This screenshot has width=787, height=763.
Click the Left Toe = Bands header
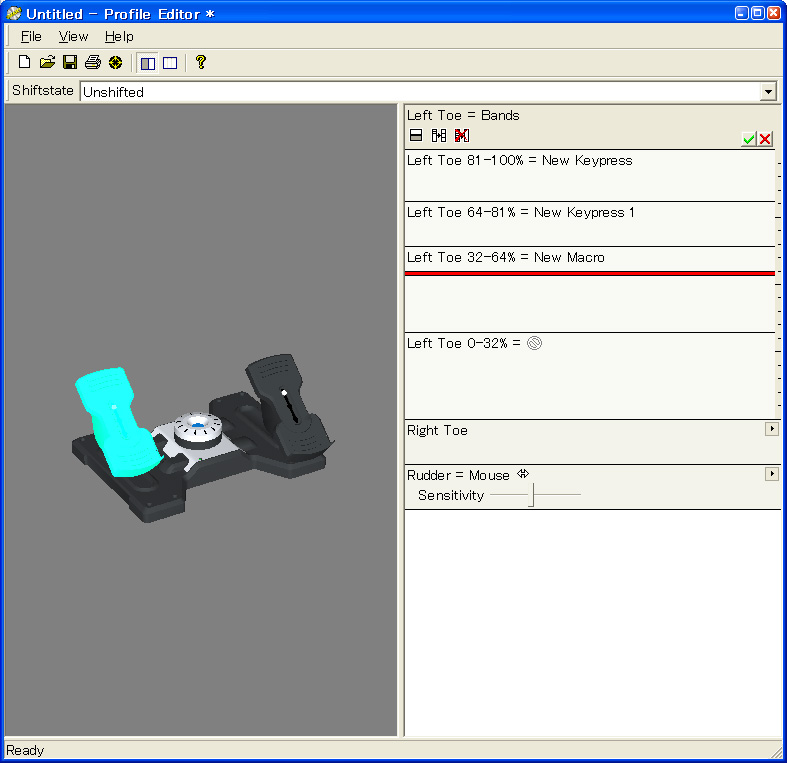[463, 115]
